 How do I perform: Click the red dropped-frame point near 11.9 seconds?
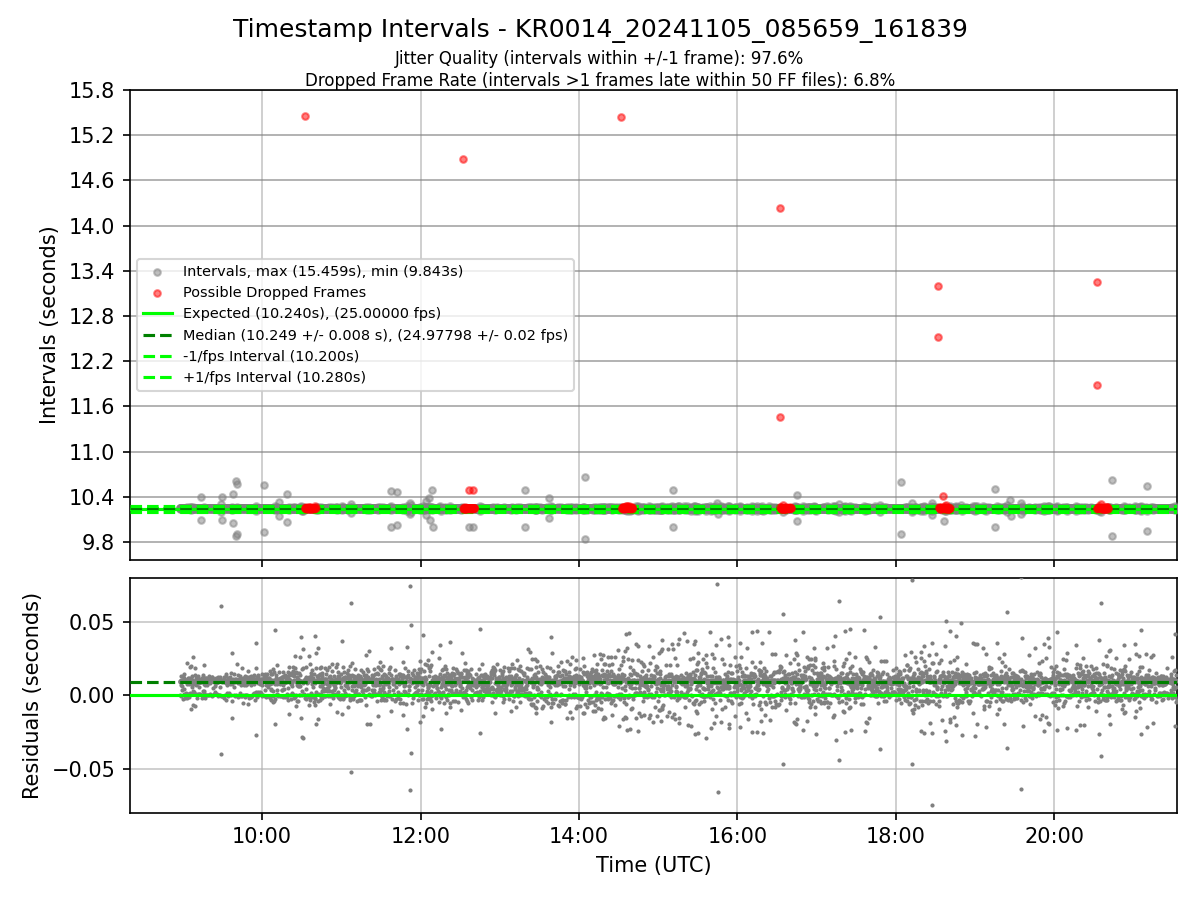click(x=1097, y=385)
